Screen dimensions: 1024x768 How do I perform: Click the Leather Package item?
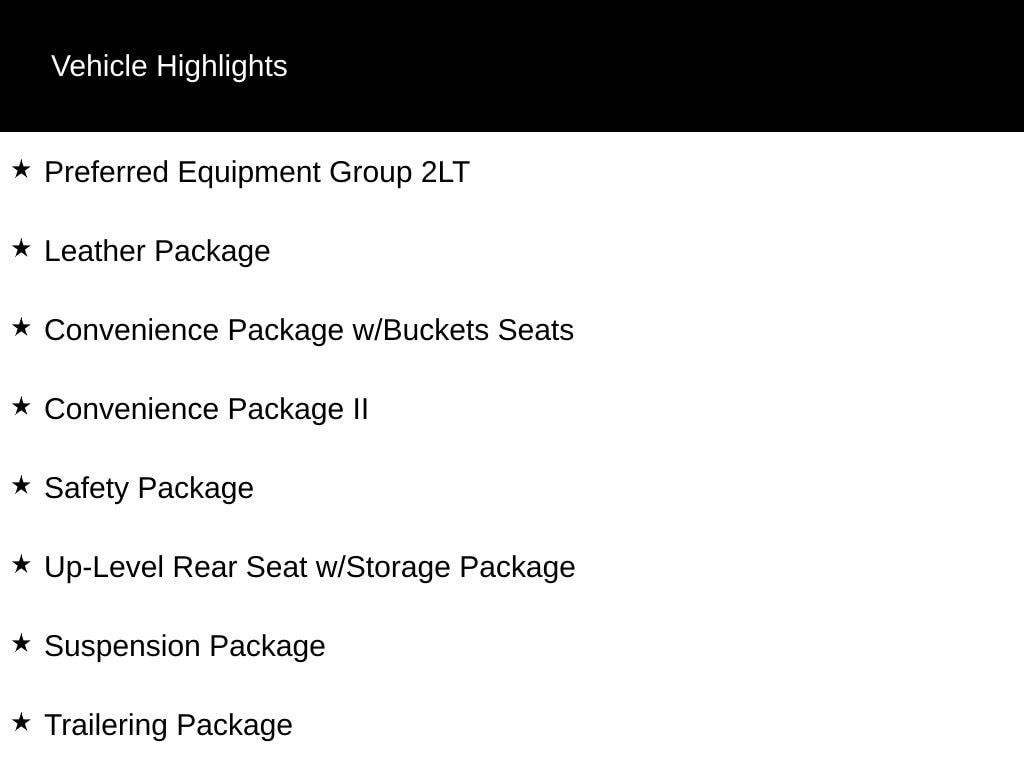point(157,251)
